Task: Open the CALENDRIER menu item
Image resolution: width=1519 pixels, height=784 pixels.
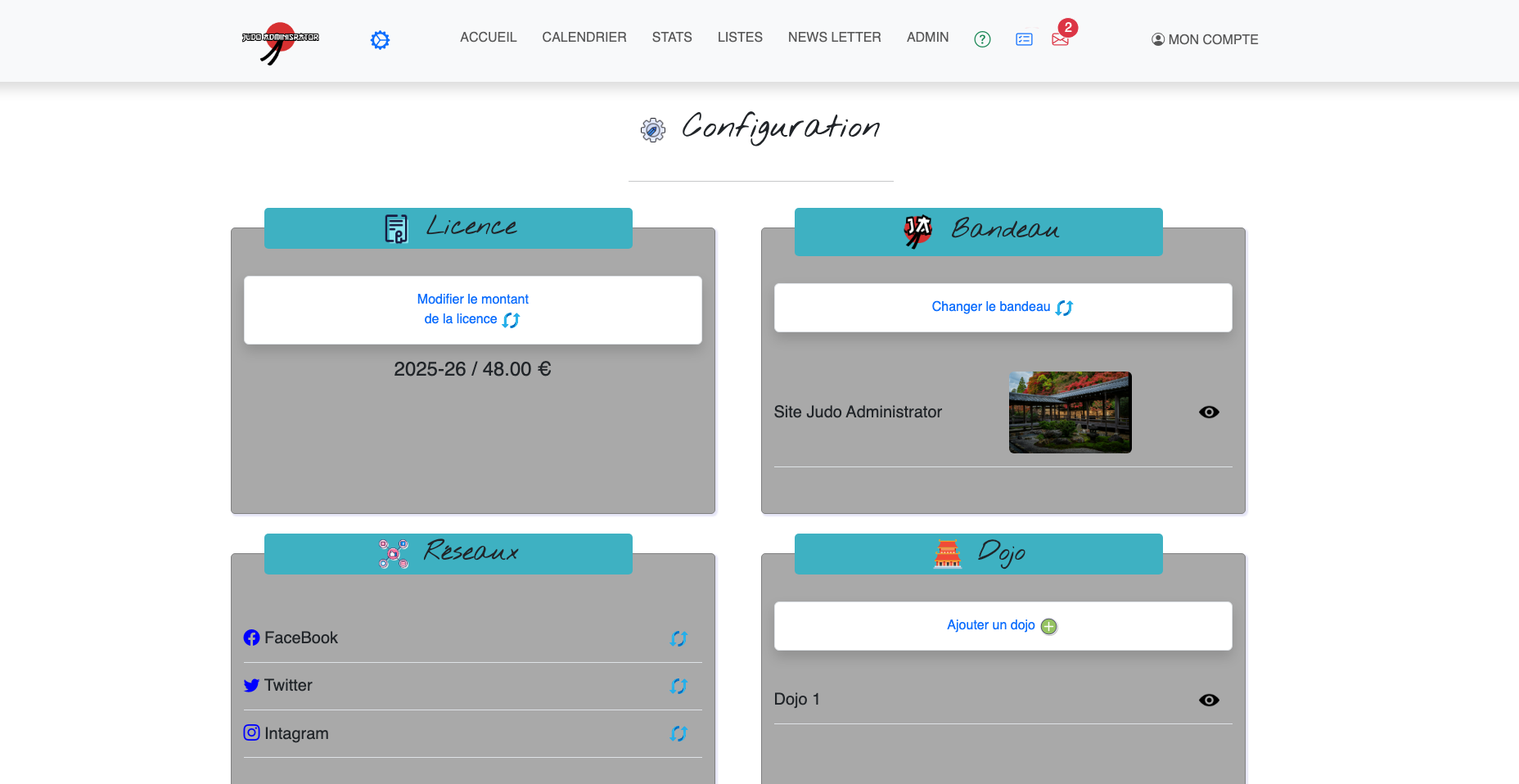Action: tap(584, 38)
